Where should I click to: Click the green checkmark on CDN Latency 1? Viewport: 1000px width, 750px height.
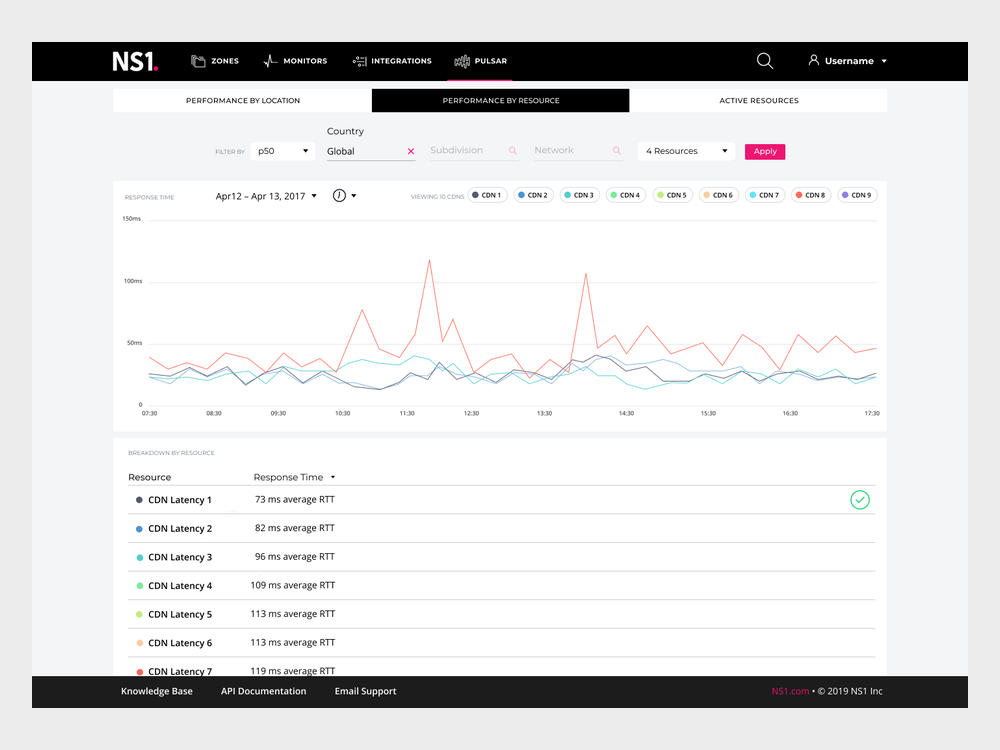pyautogui.click(x=860, y=500)
